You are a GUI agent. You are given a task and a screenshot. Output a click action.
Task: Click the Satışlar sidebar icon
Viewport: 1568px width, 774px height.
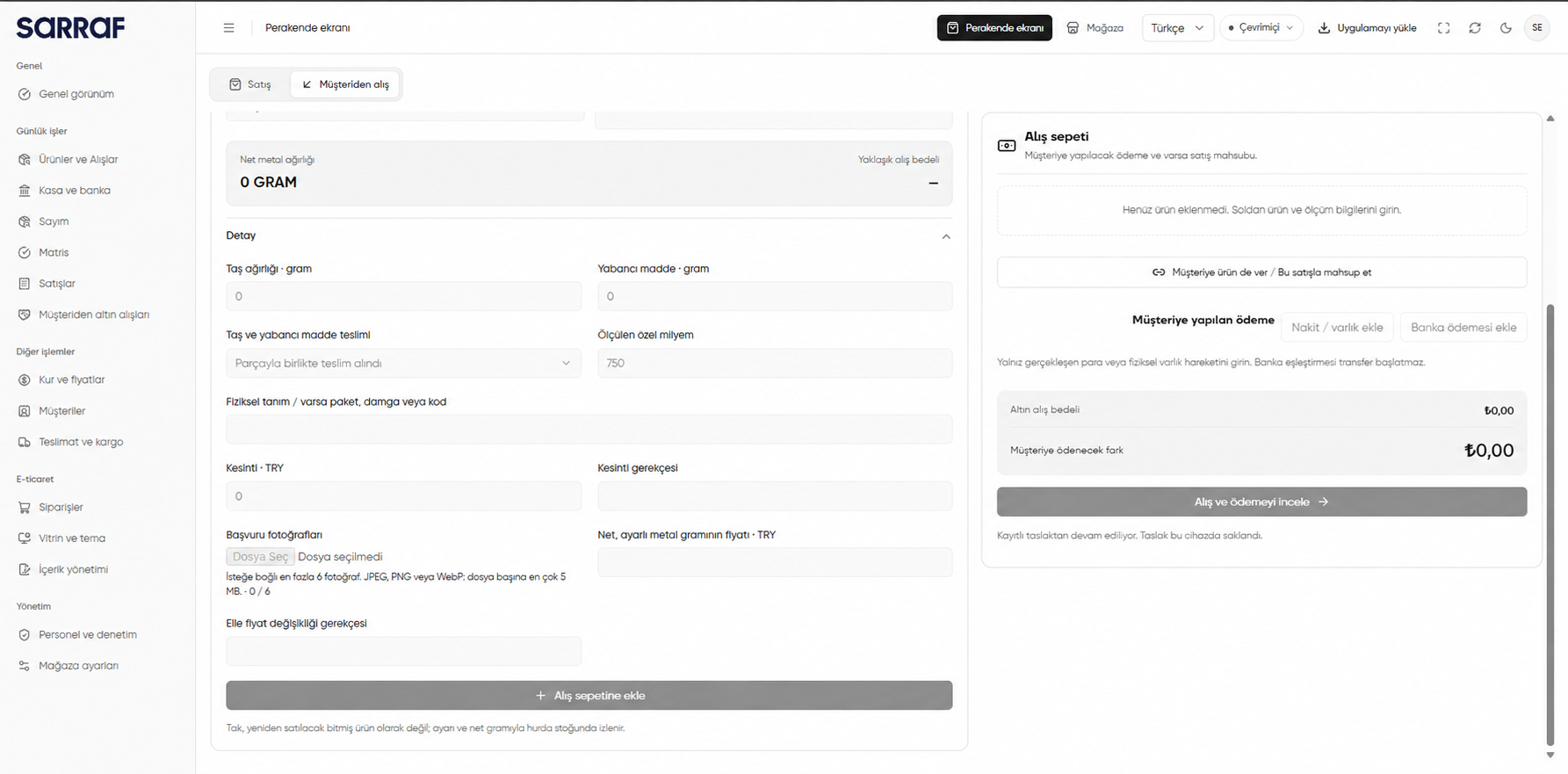point(25,284)
